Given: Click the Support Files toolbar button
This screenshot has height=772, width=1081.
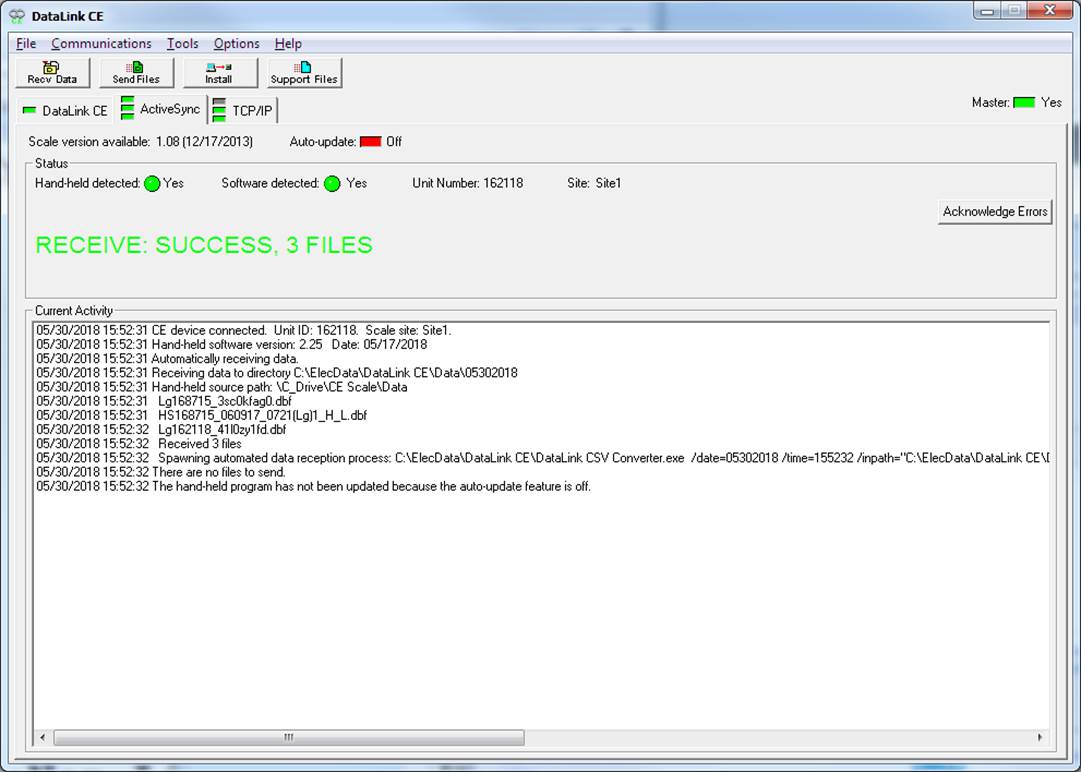Looking at the screenshot, I should coord(304,72).
